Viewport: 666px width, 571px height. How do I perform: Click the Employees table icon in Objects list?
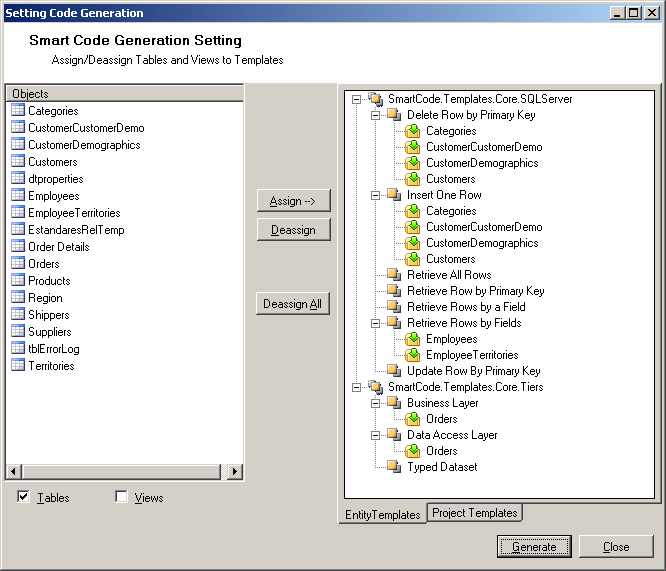(x=18, y=195)
